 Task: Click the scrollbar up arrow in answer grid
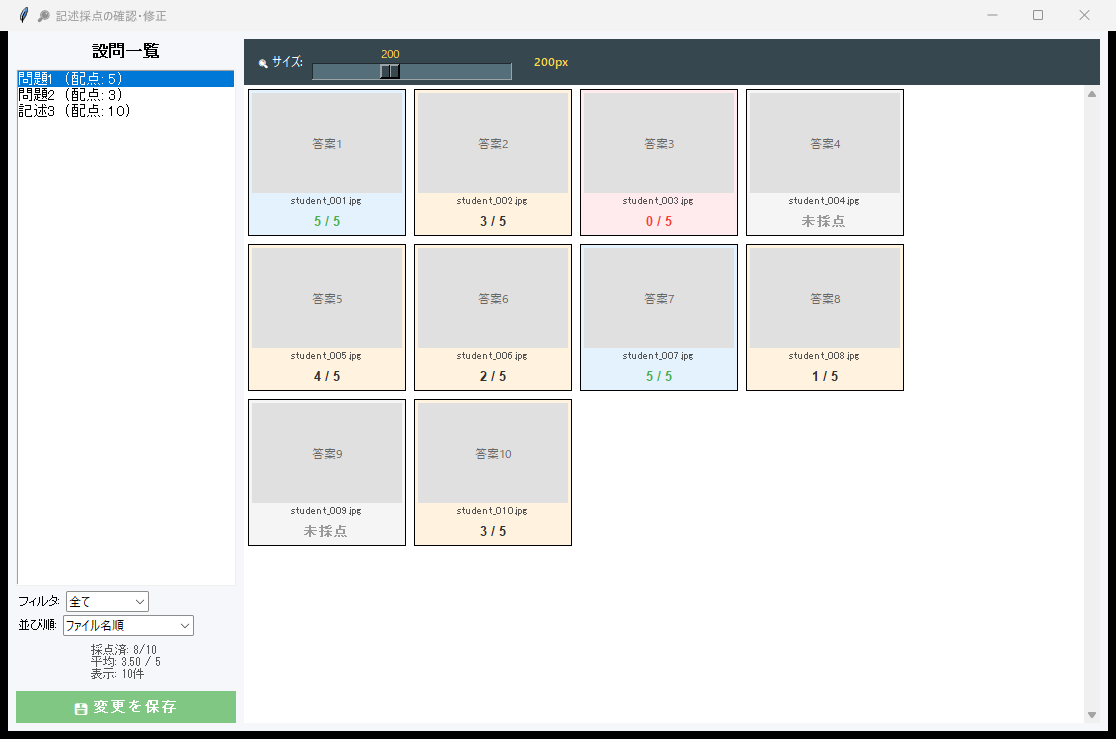coord(1092,94)
